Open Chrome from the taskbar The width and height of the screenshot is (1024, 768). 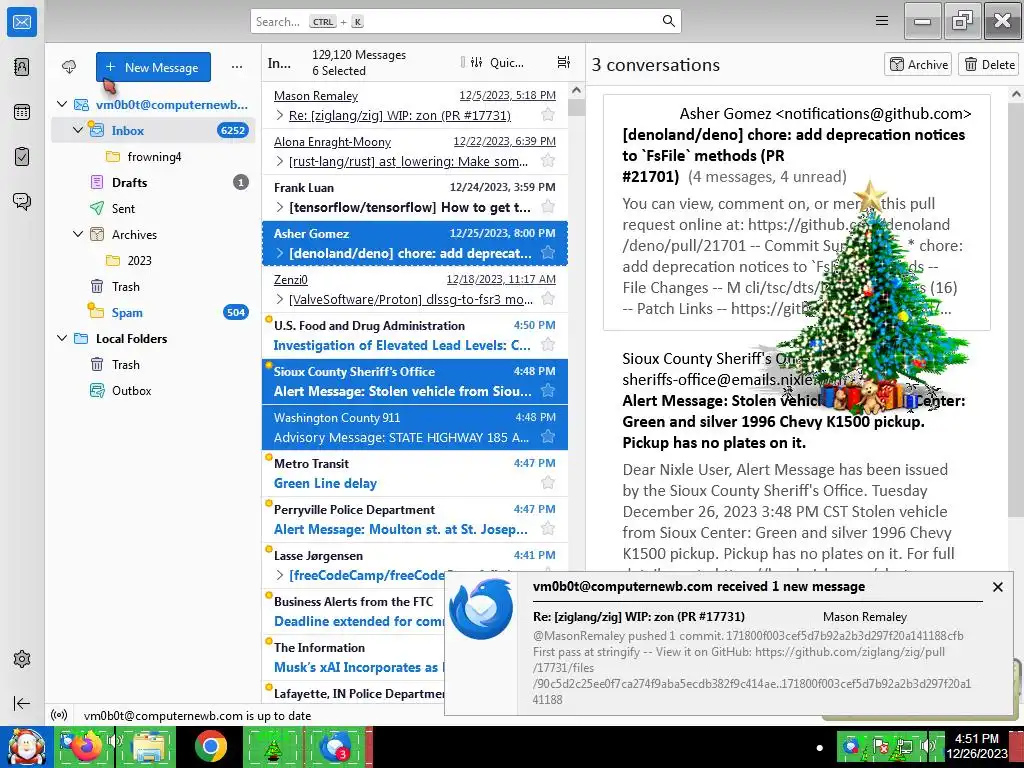click(210, 746)
